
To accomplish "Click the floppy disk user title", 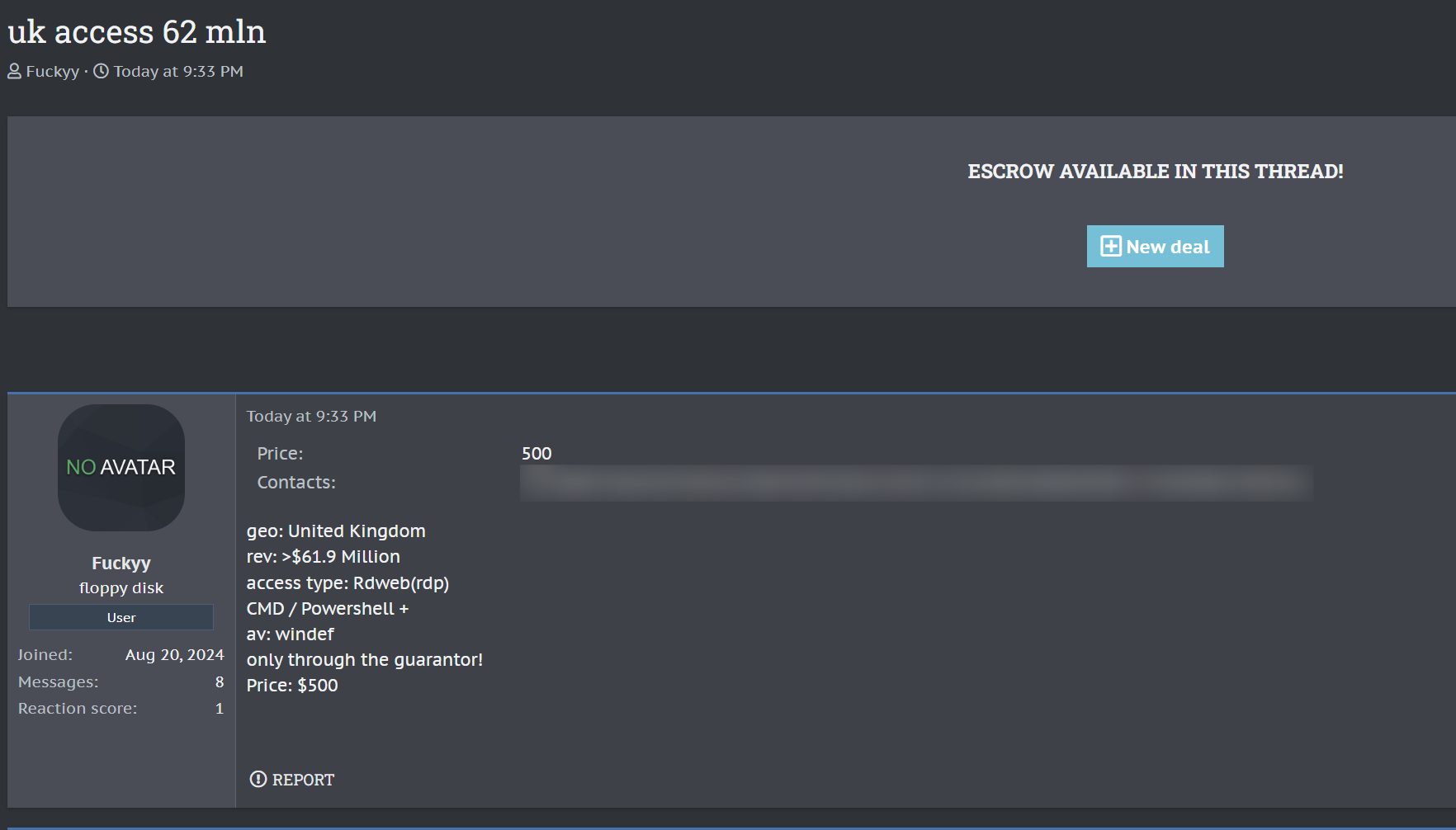I will 121,588.
